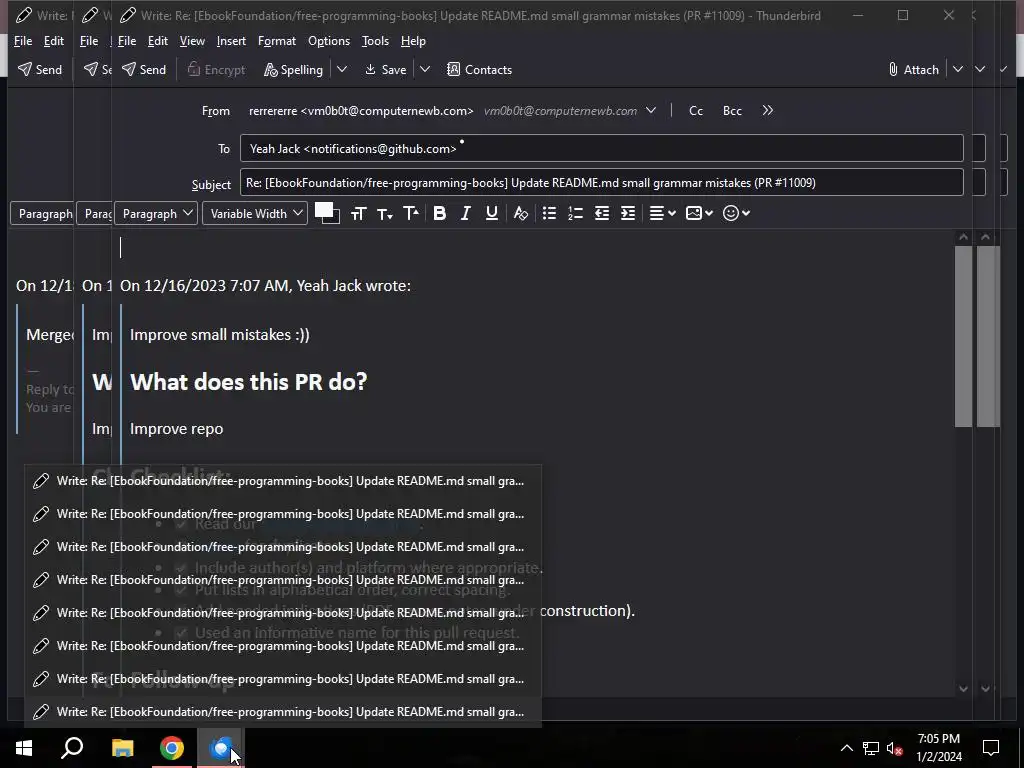Open the File menu in front window
The width and height of the screenshot is (1024, 768).
127,40
